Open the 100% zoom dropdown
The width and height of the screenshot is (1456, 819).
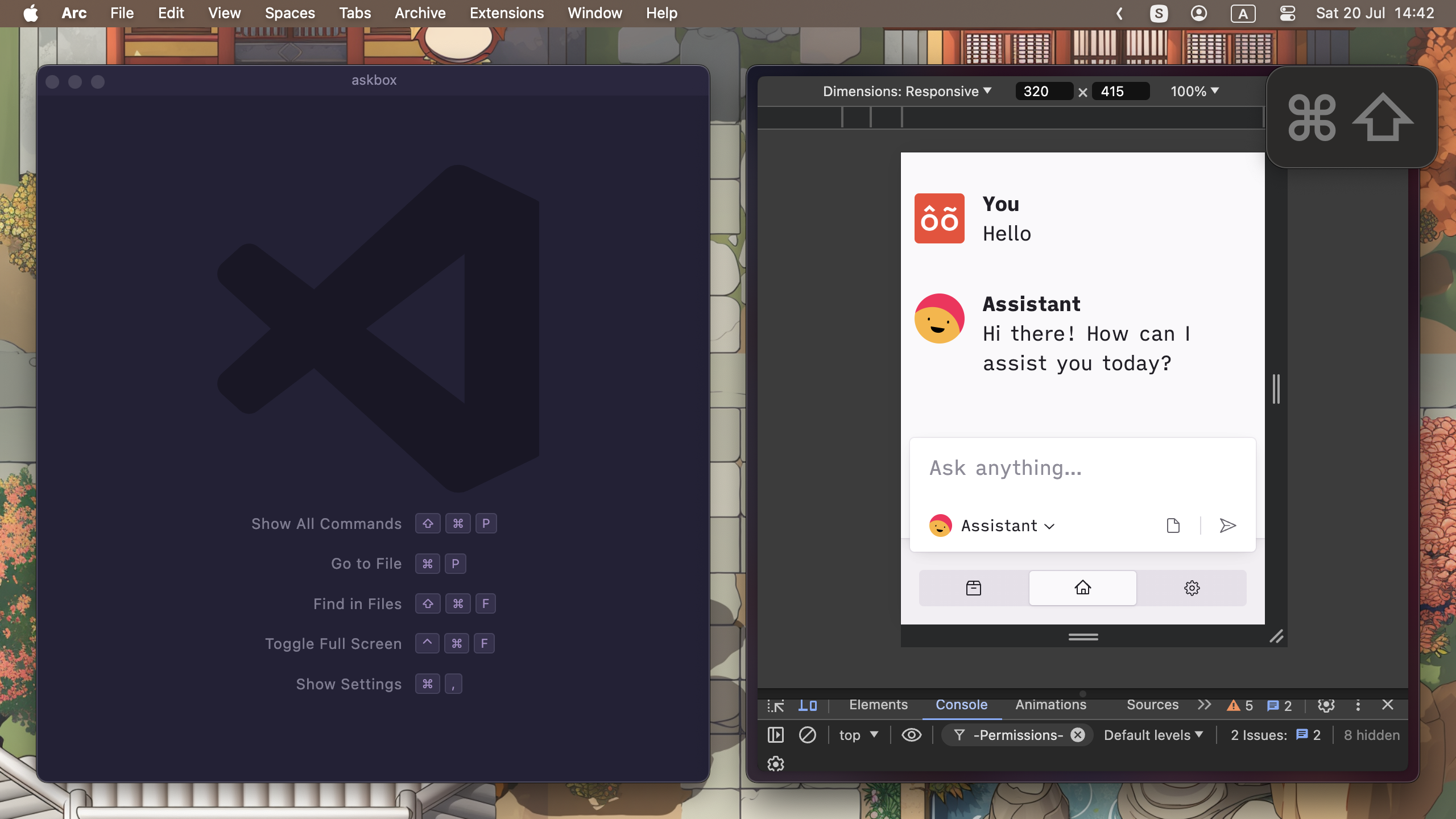(1194, 91)
